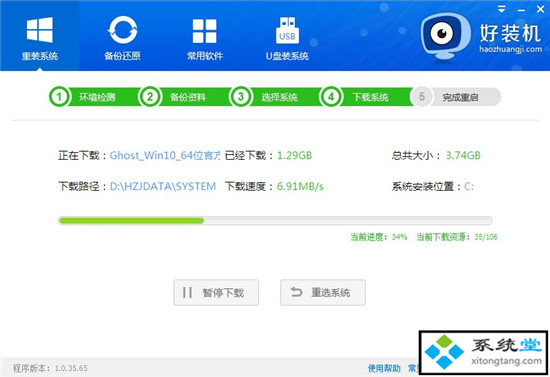Click the backup restore circular arrows icon
Viewport: 550px width, 377px height.
coord(122,30)
